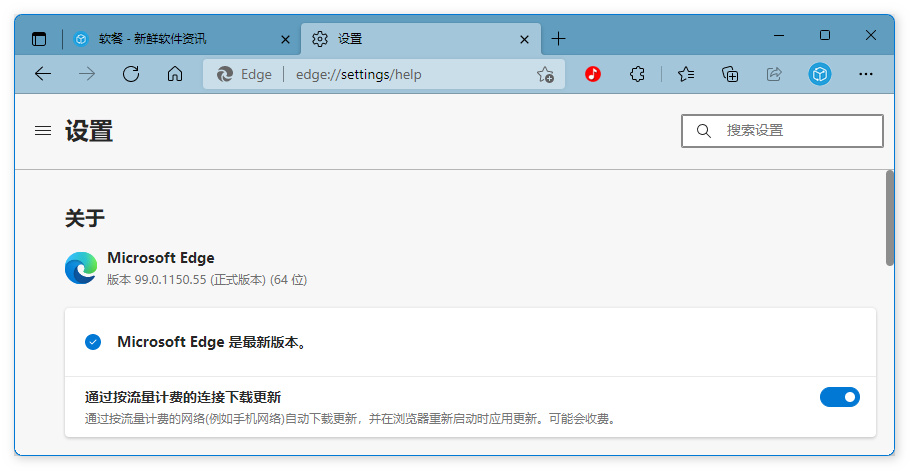Click the red music extension icon
The image size is (910, 471).
point(593,74)
